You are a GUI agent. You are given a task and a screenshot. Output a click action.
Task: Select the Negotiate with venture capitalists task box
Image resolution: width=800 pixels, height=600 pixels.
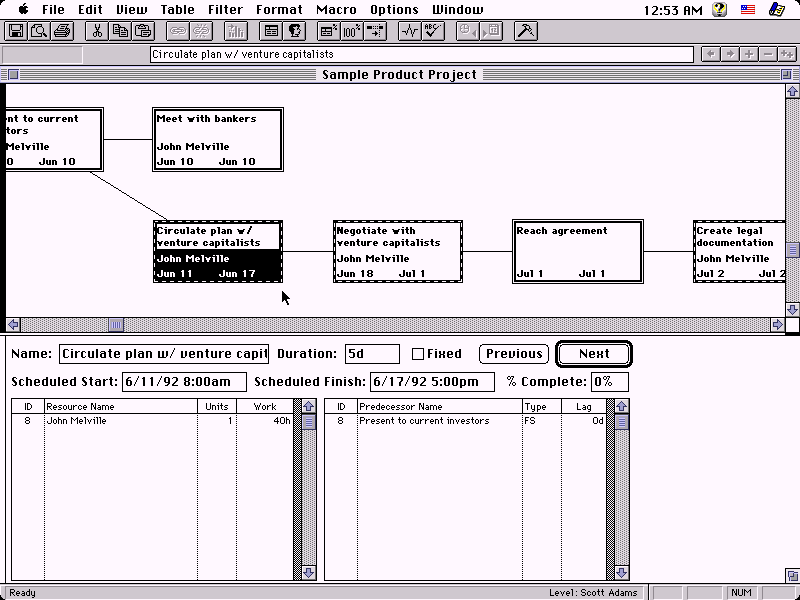tap(398, 251)
